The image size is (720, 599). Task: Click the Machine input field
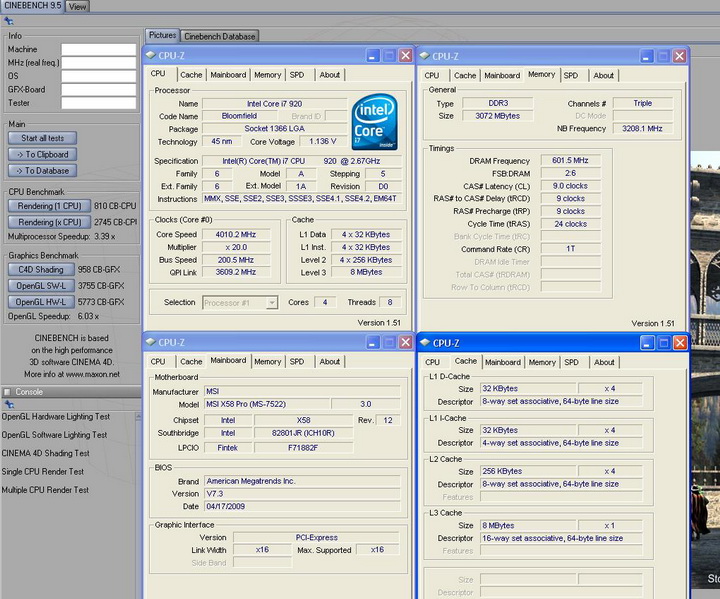click(98, 49)
